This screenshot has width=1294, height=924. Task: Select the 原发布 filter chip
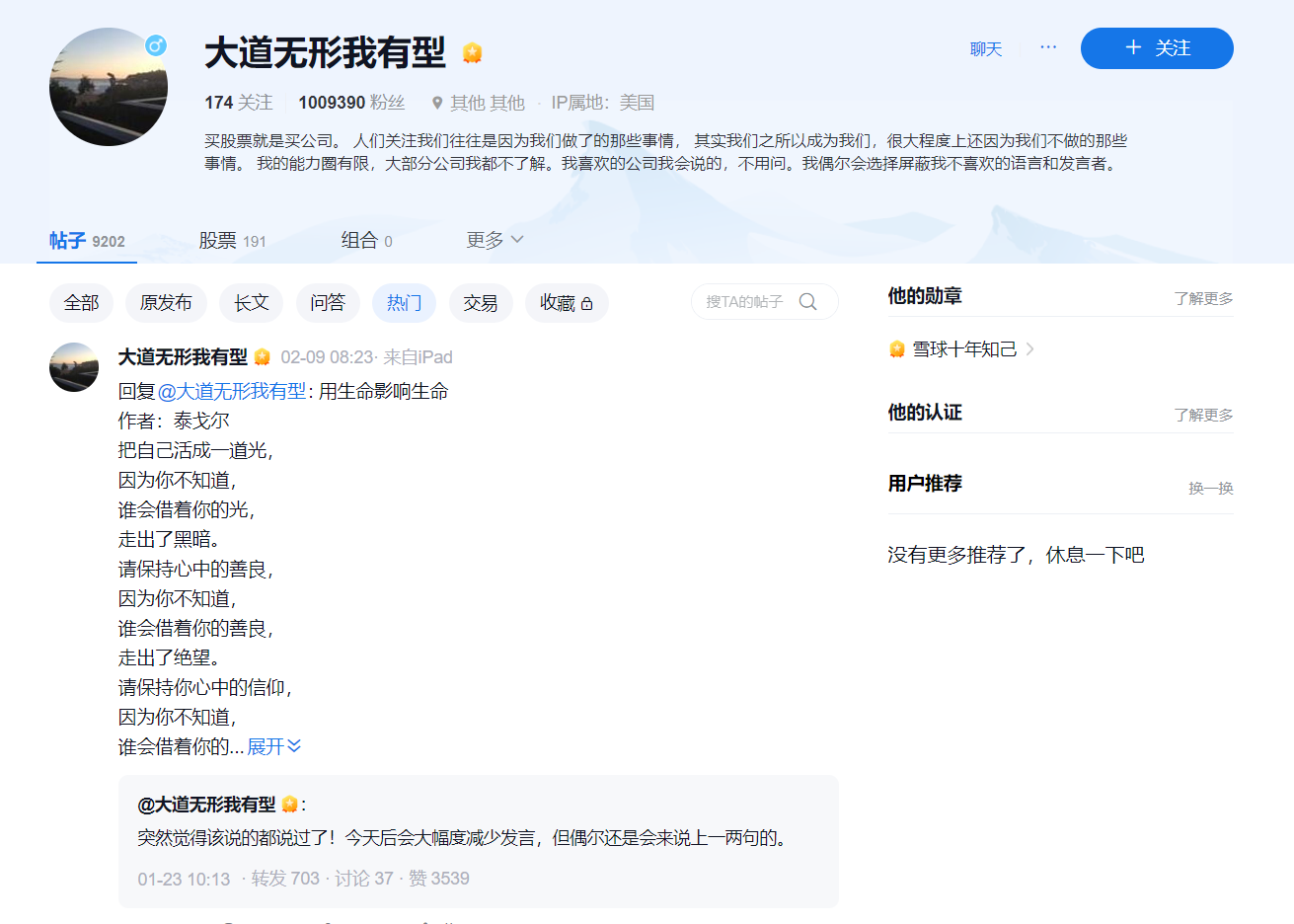point(166,303)
